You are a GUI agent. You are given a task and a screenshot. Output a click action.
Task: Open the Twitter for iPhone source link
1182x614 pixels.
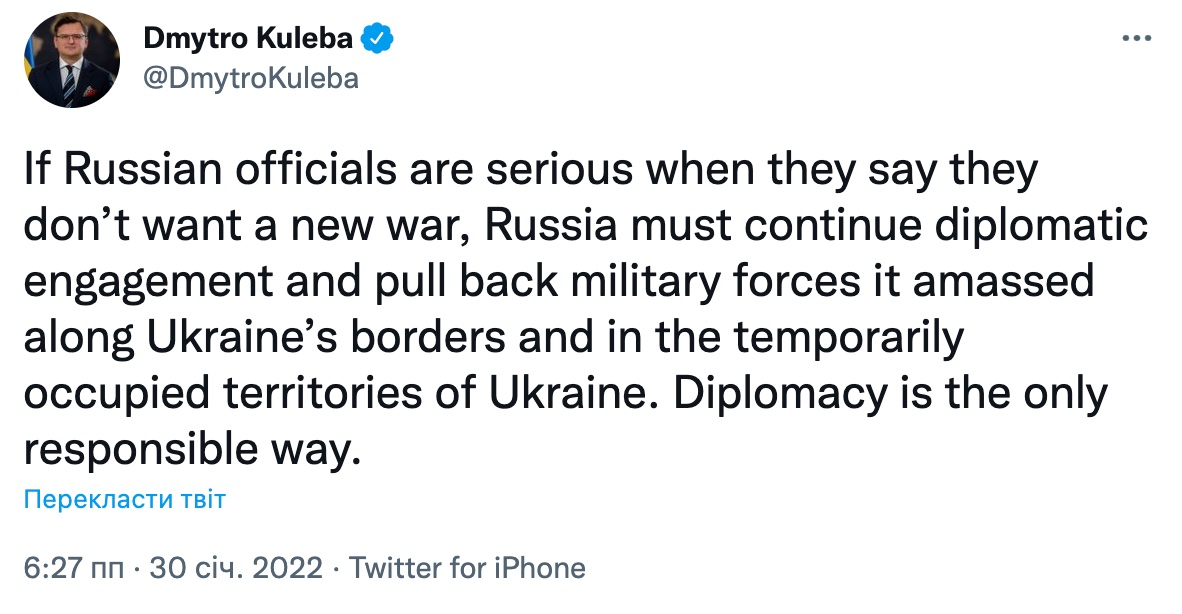click(x=467, y=569)
